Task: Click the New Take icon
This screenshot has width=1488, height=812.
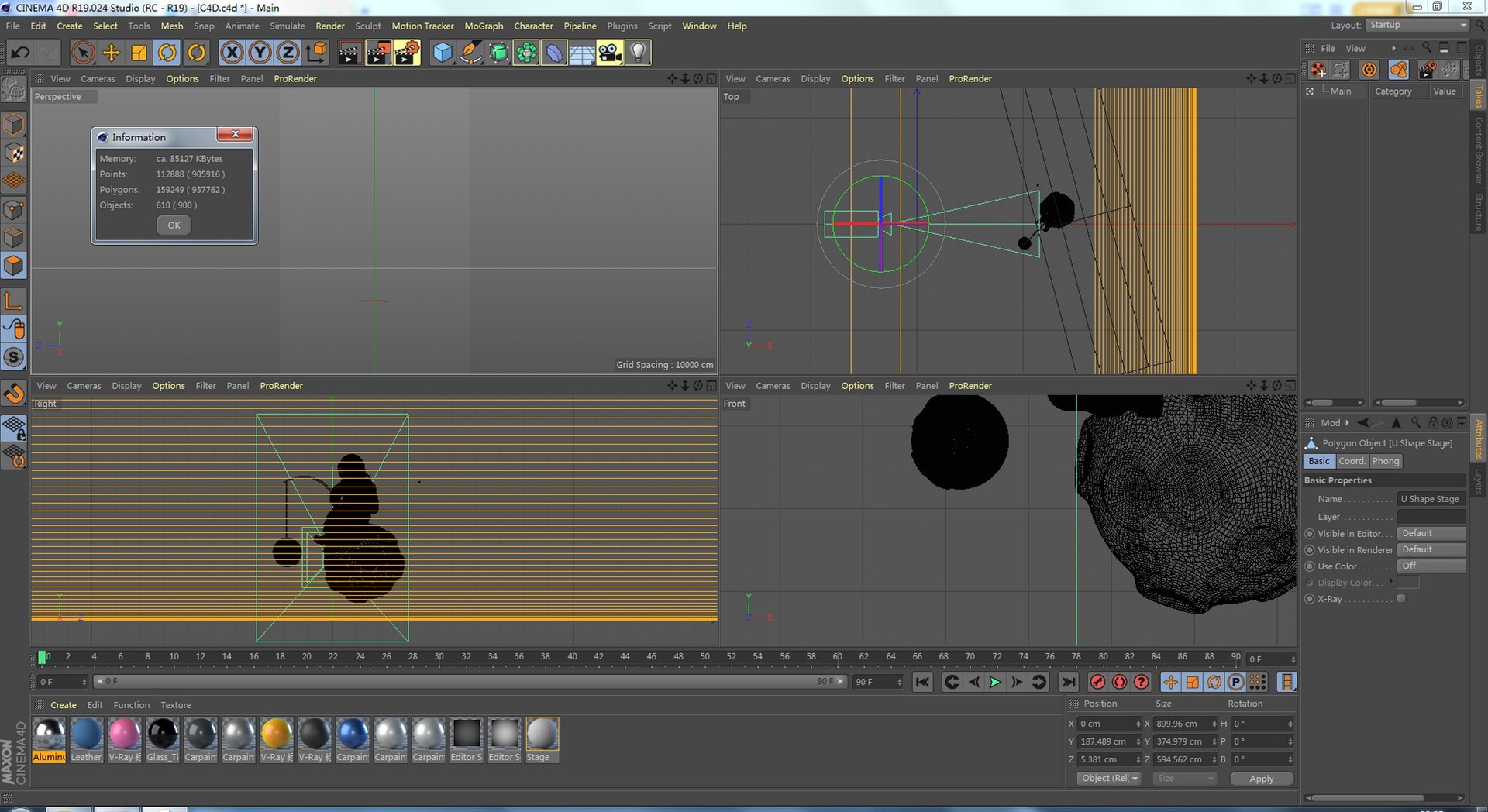Action: point(1318,70)
